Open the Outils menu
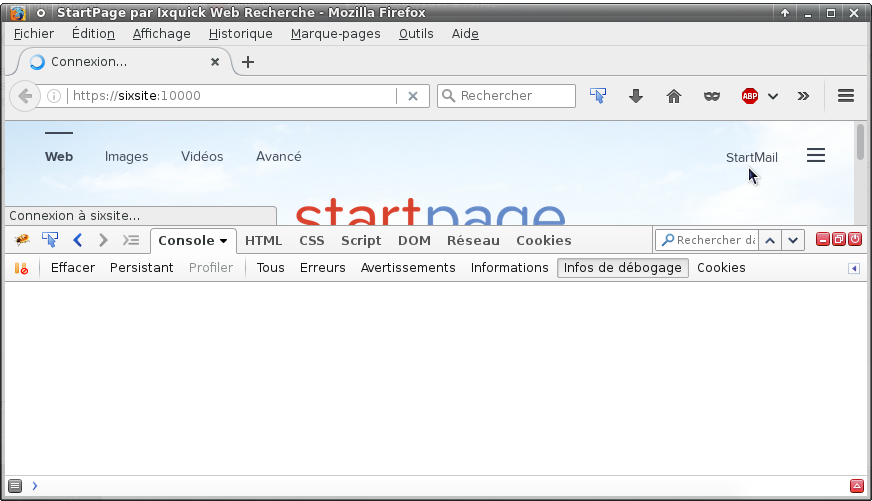Image resolution: width=872 pixels, height=501 pixels. 416,33
